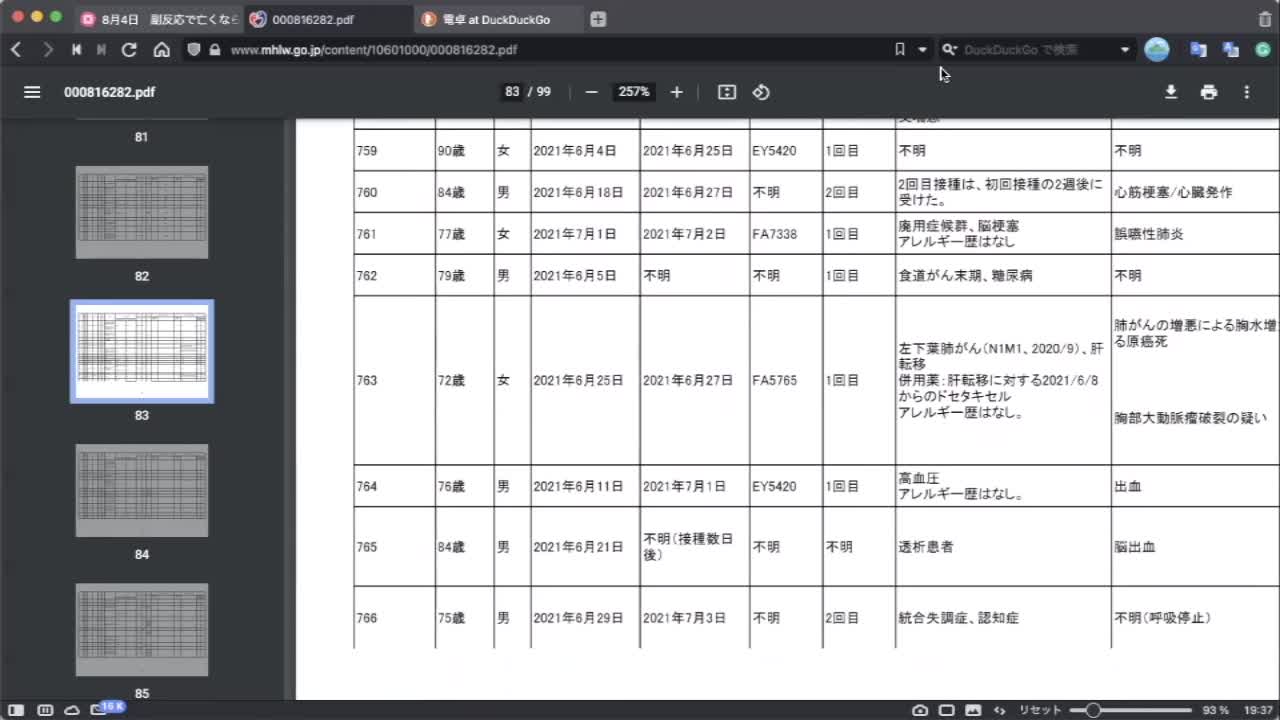Download the PDF file
Image resolution: width=1280 pixels, height=720 pixels.
[1171, 92]
